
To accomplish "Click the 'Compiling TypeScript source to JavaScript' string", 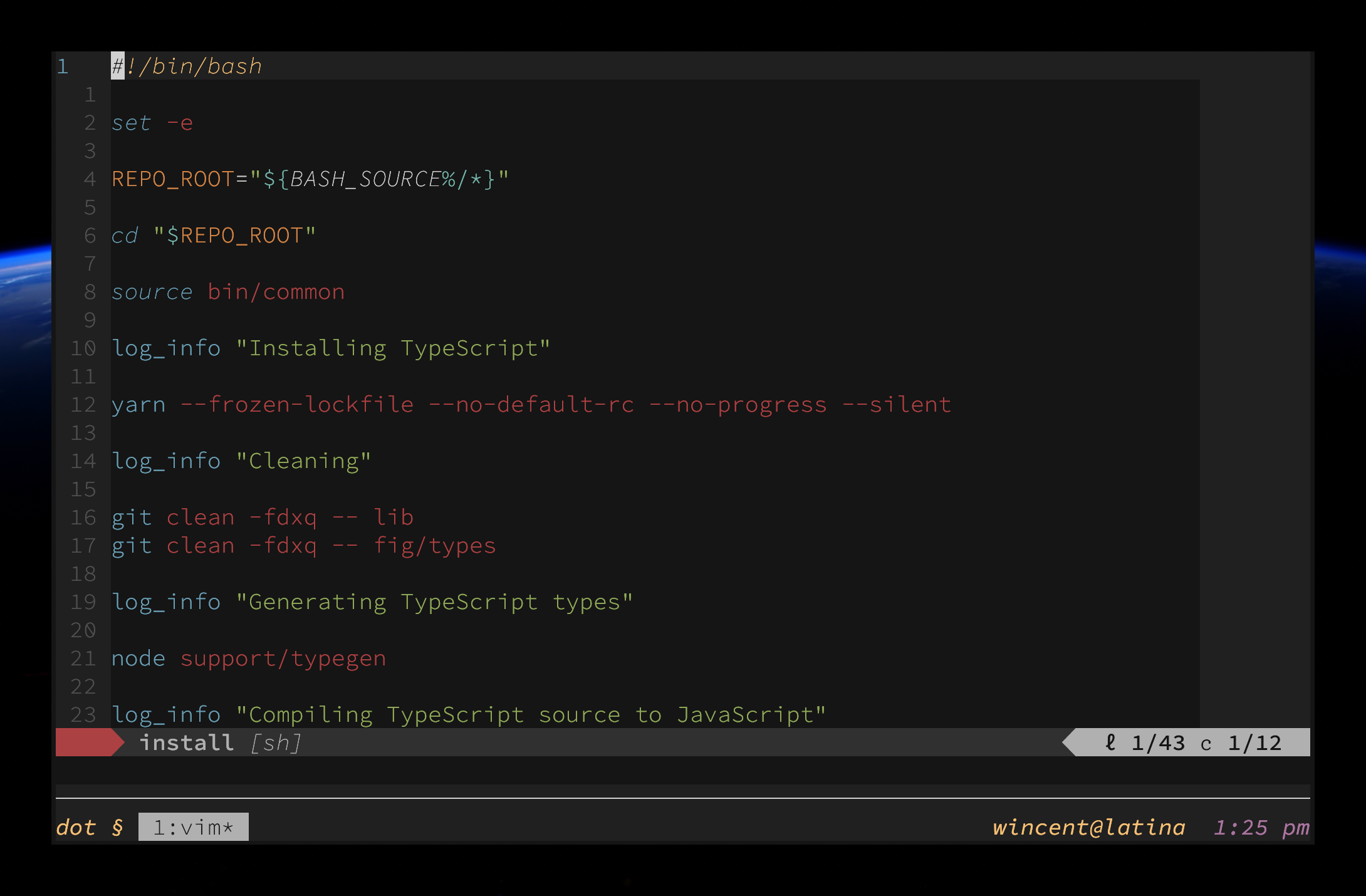I will (531, 715).
